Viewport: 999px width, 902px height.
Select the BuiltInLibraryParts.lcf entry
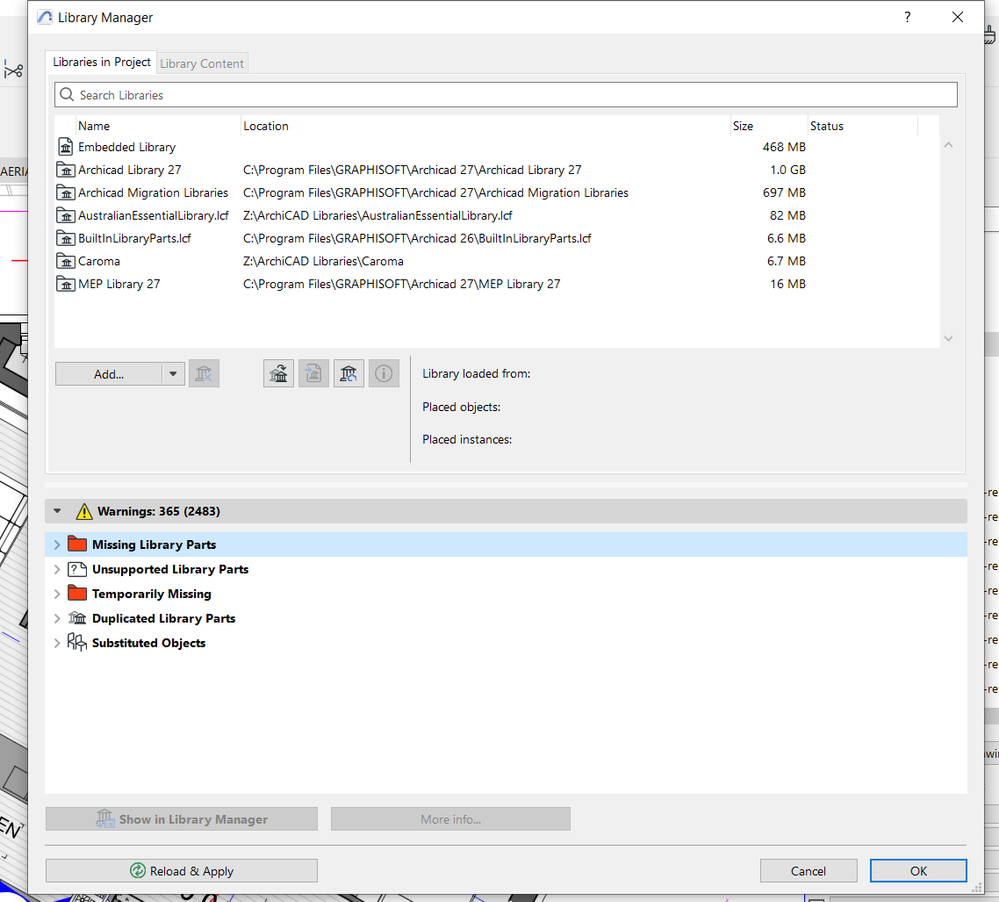(x=497, y=238)
